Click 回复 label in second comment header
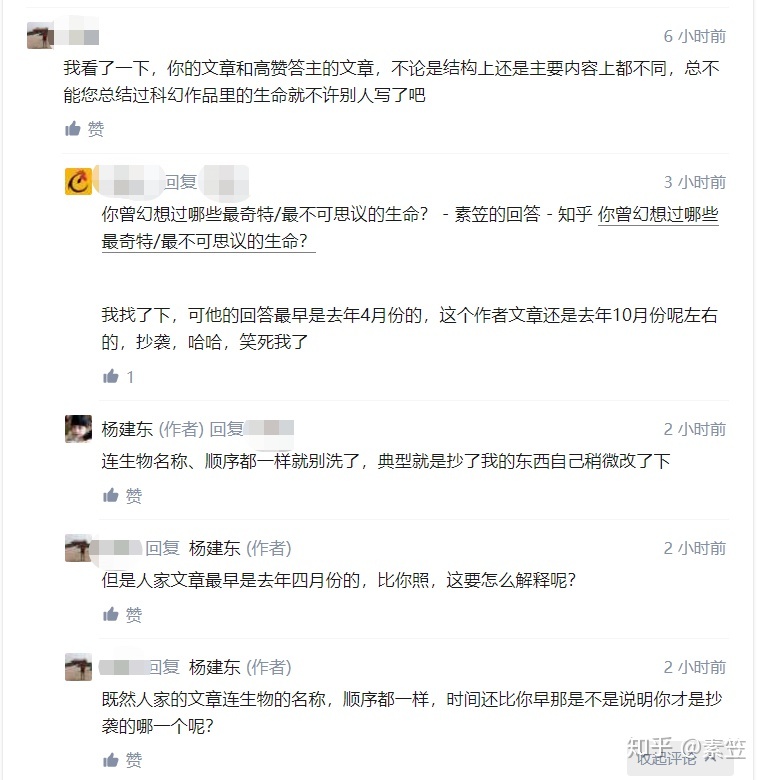Image resolution: width=765 pixels, height=780 pixels. (181, 182)
